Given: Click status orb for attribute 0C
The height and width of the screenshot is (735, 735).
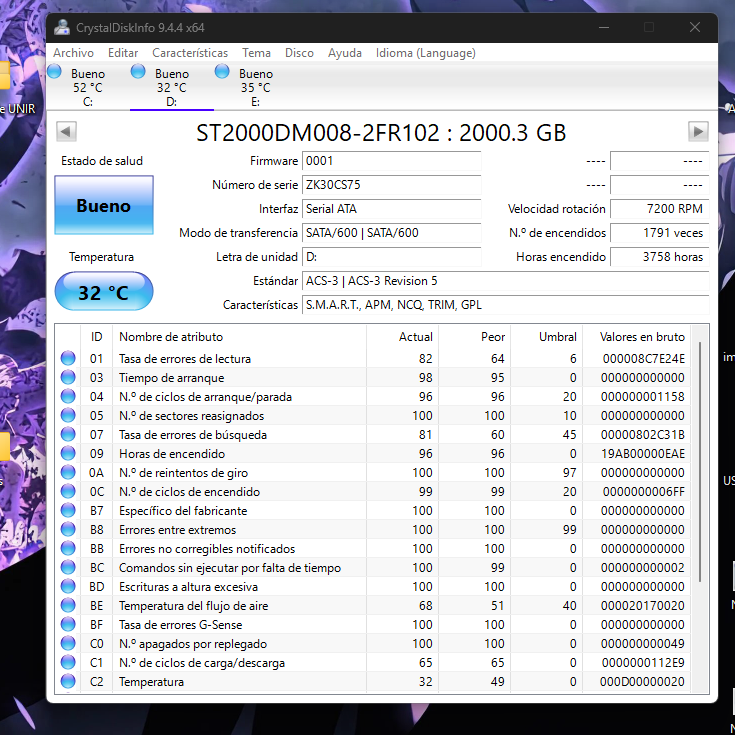Looking at the screenshot, I should pyautogui.click(x=68, y=491).
